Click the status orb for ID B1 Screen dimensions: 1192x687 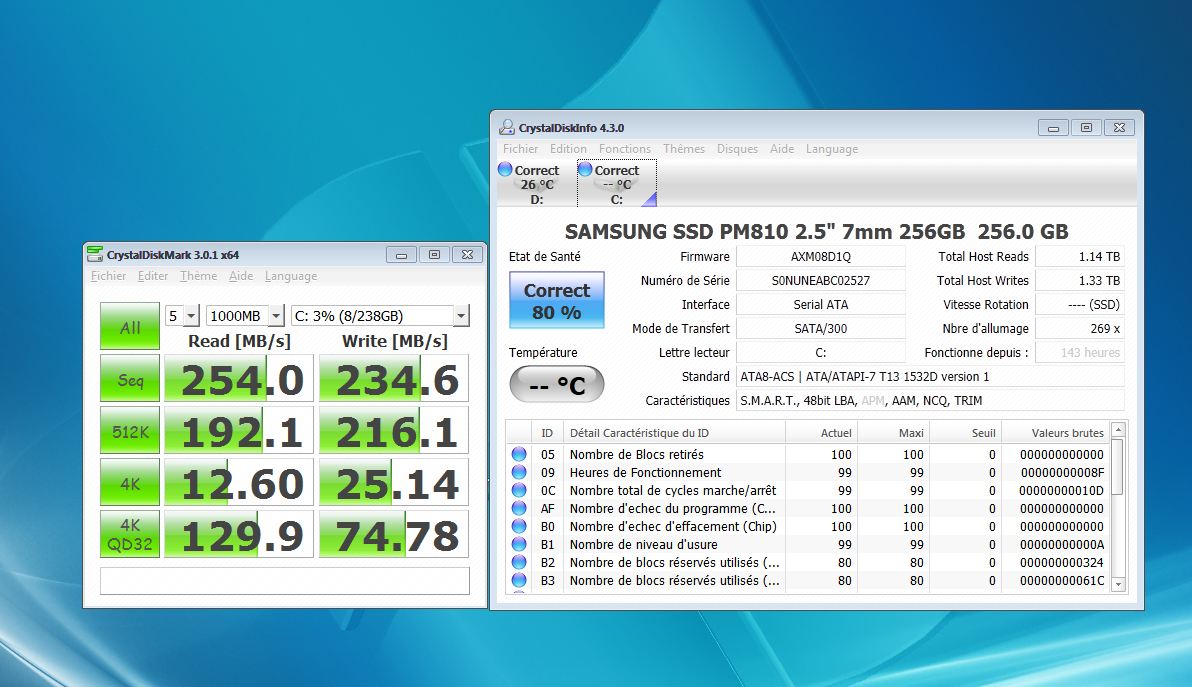pyautogui.click(x=519, y=545)
